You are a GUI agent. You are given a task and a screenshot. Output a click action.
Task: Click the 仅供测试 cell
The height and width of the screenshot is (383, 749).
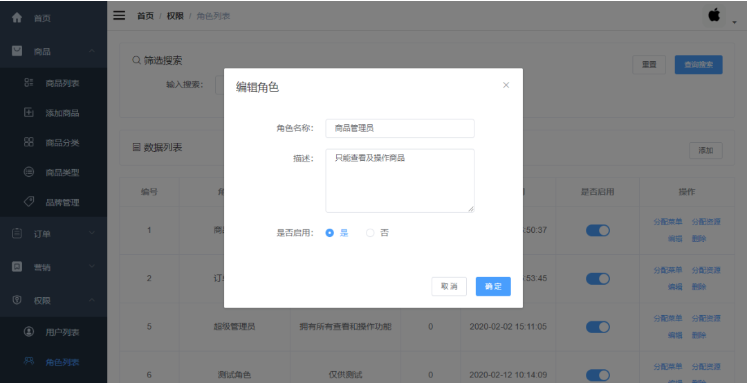tap(345, 375)
